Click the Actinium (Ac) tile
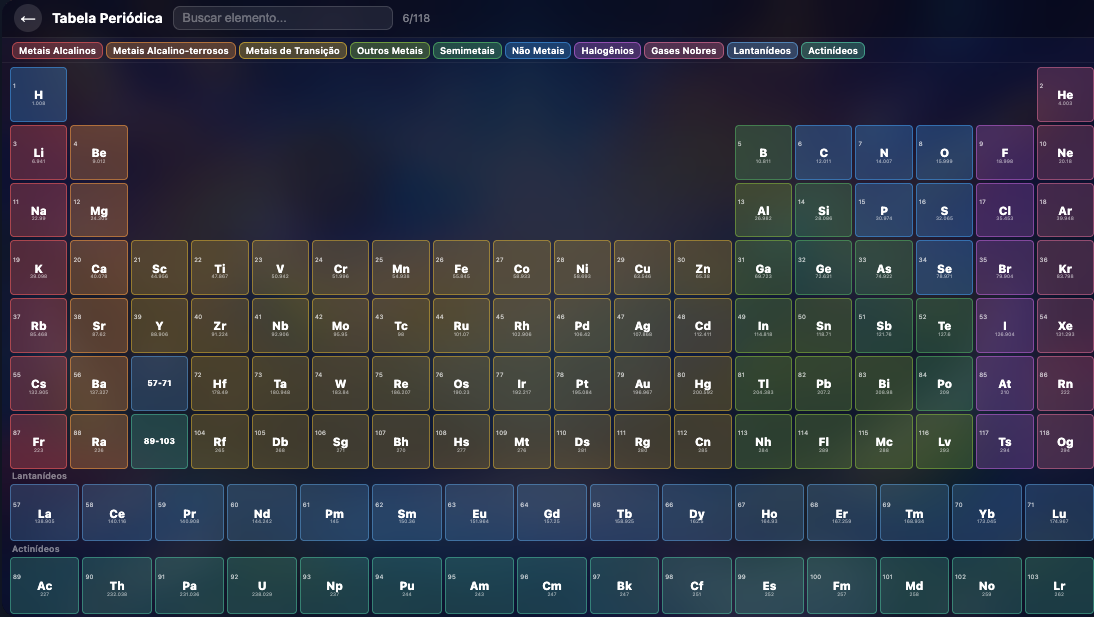 click(44, 586)
